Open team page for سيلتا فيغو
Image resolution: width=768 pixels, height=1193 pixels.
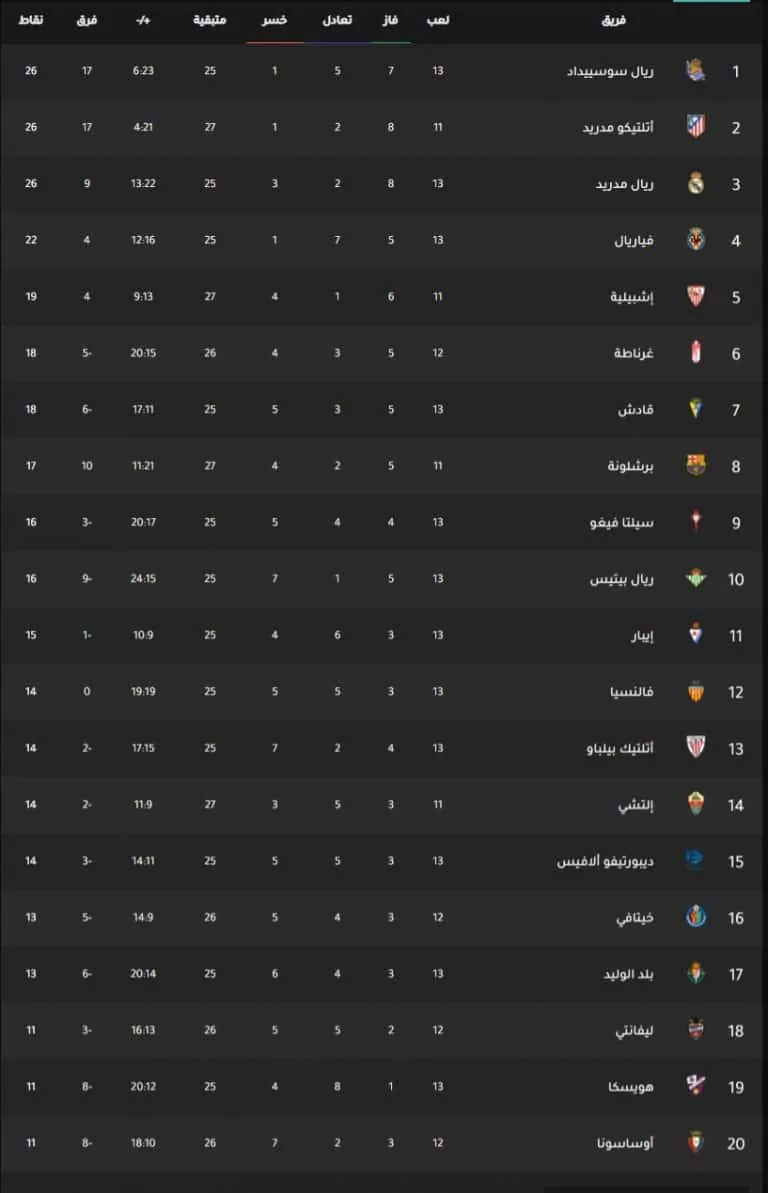(x=622, y=523)
